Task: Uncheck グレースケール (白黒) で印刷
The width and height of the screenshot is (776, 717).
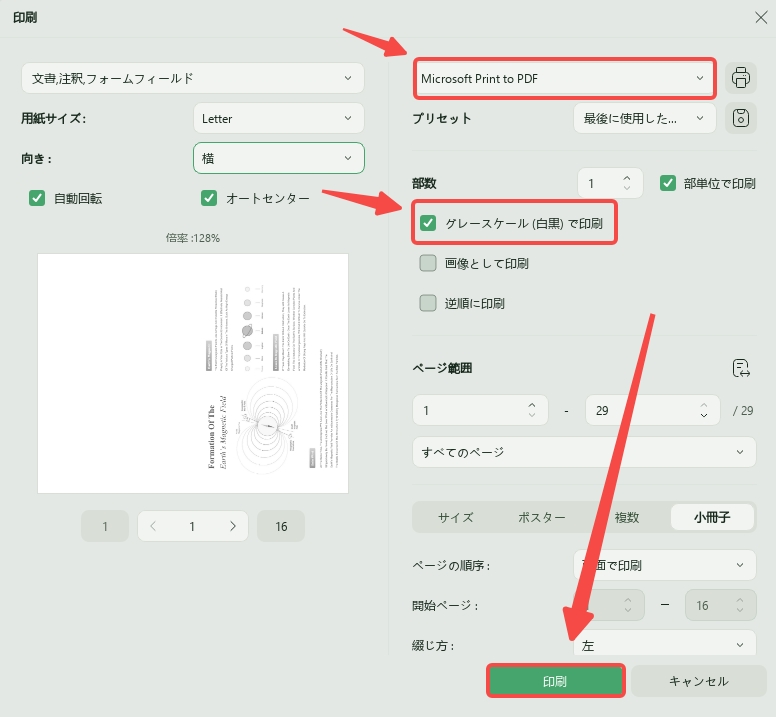Action: (428, 223)
